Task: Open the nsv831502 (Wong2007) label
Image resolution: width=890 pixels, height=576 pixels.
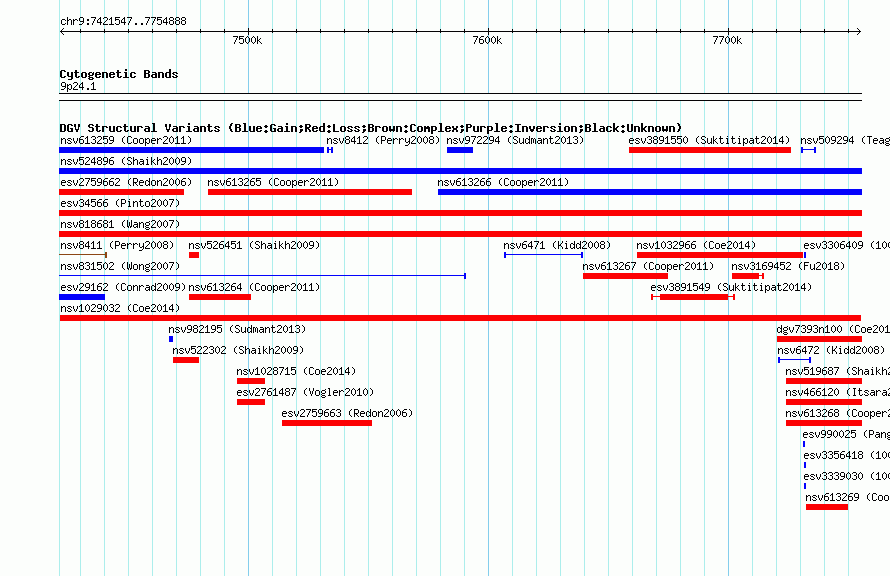Action: coord(120,266)
